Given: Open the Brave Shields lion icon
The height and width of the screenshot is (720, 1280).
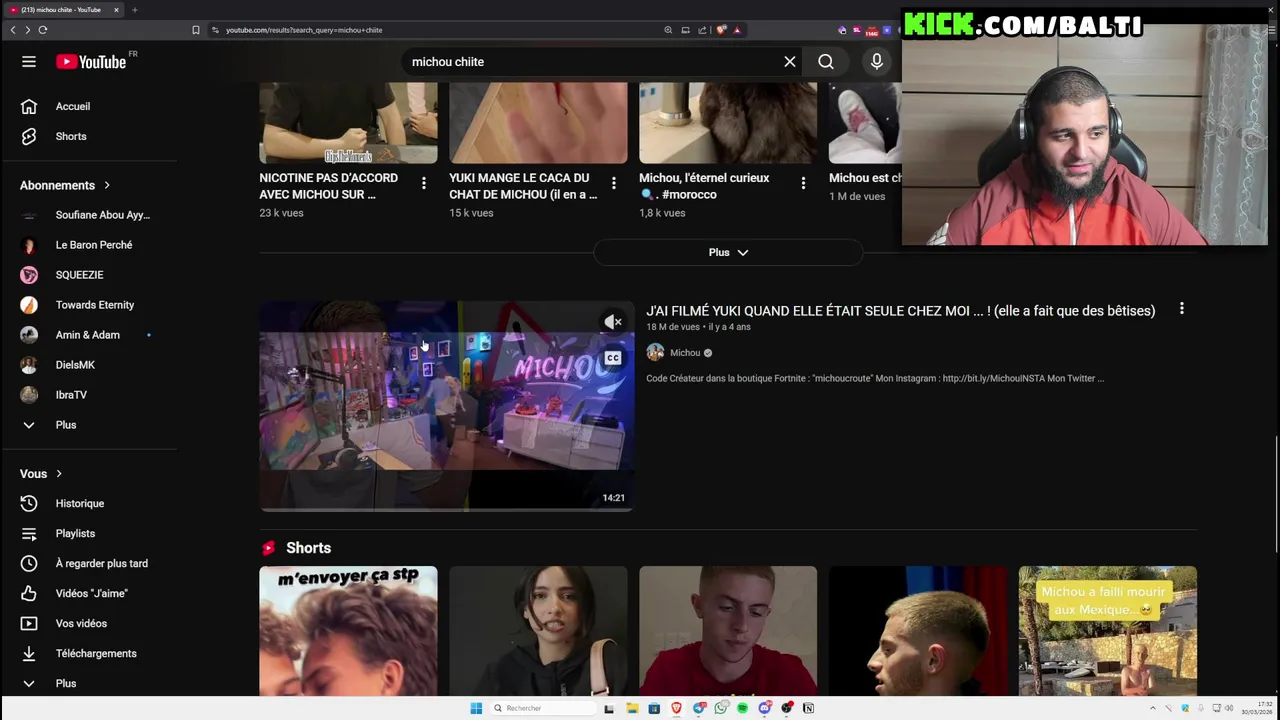Looking at the screenshot, I should point(721,30).
